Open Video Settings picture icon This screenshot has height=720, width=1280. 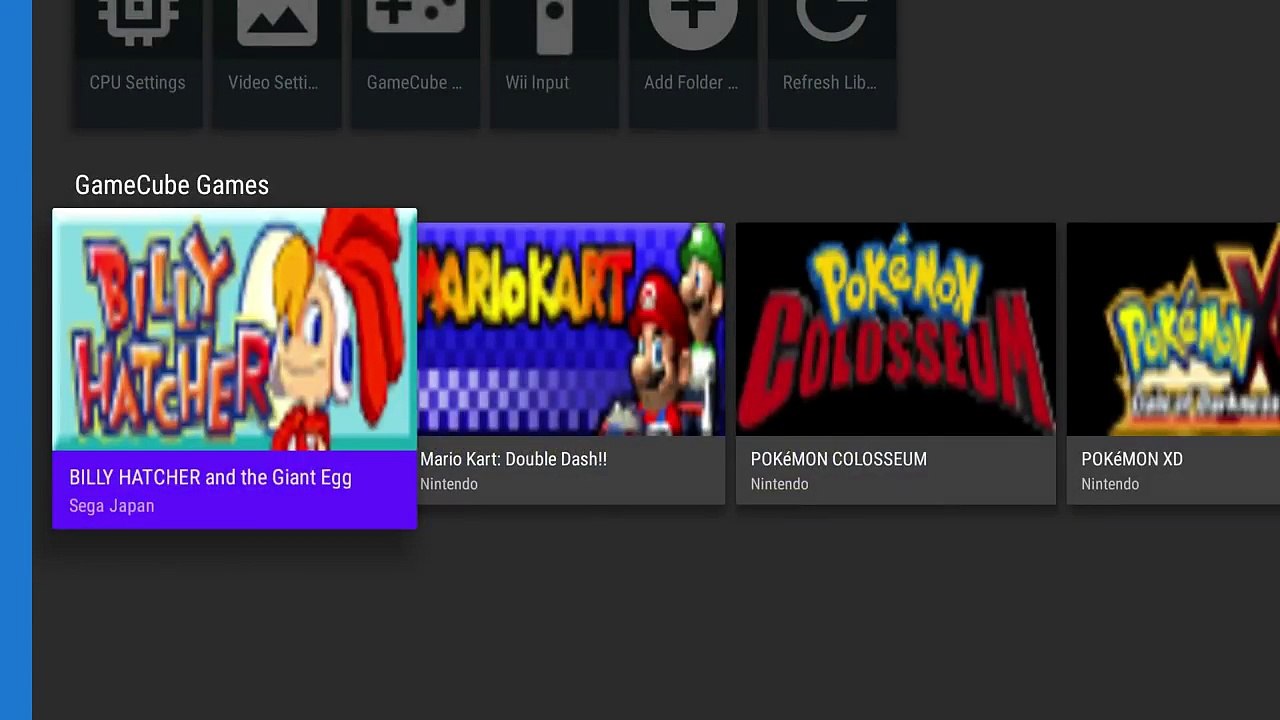pos(276,22)
